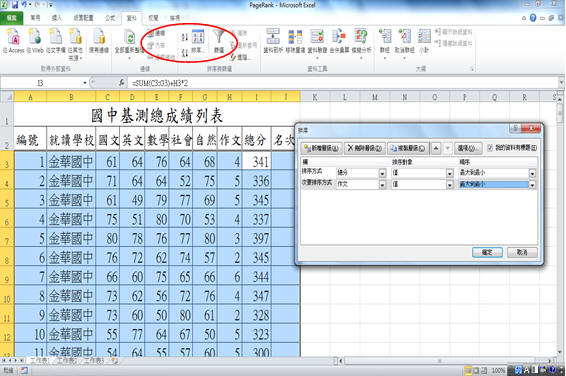This screenshot has width=566, height=376.
Task: Click the column C header
Action: coord(108,97)
